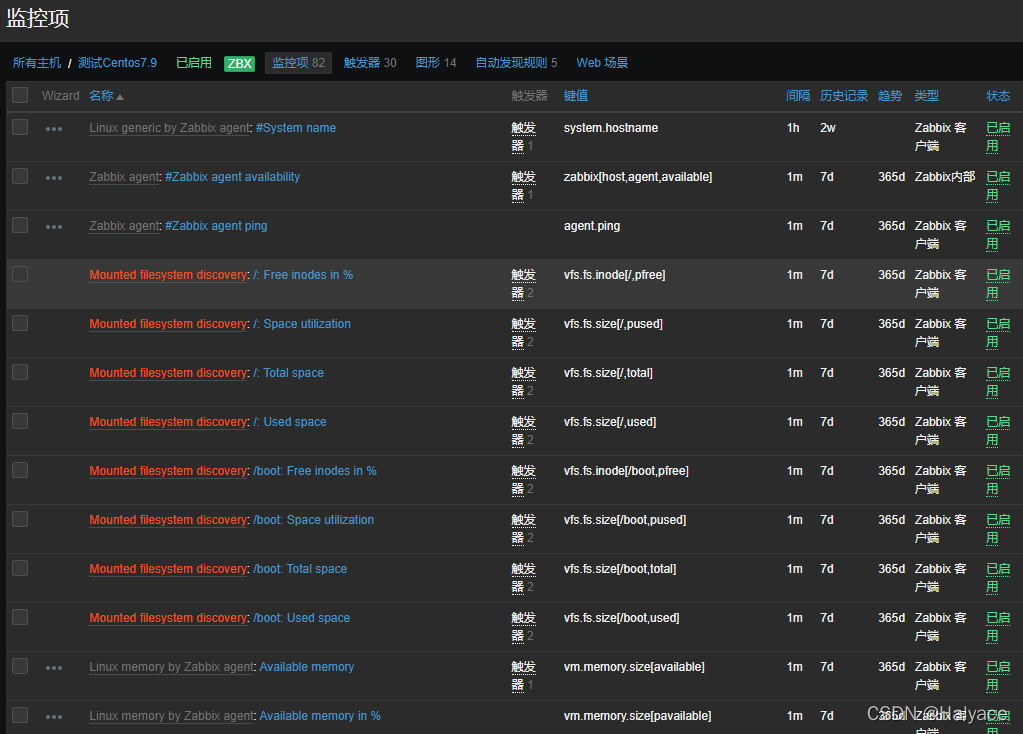Open wizard menu for Available memory in % row
Screen dimensions: 1023x734
point(54,716)
